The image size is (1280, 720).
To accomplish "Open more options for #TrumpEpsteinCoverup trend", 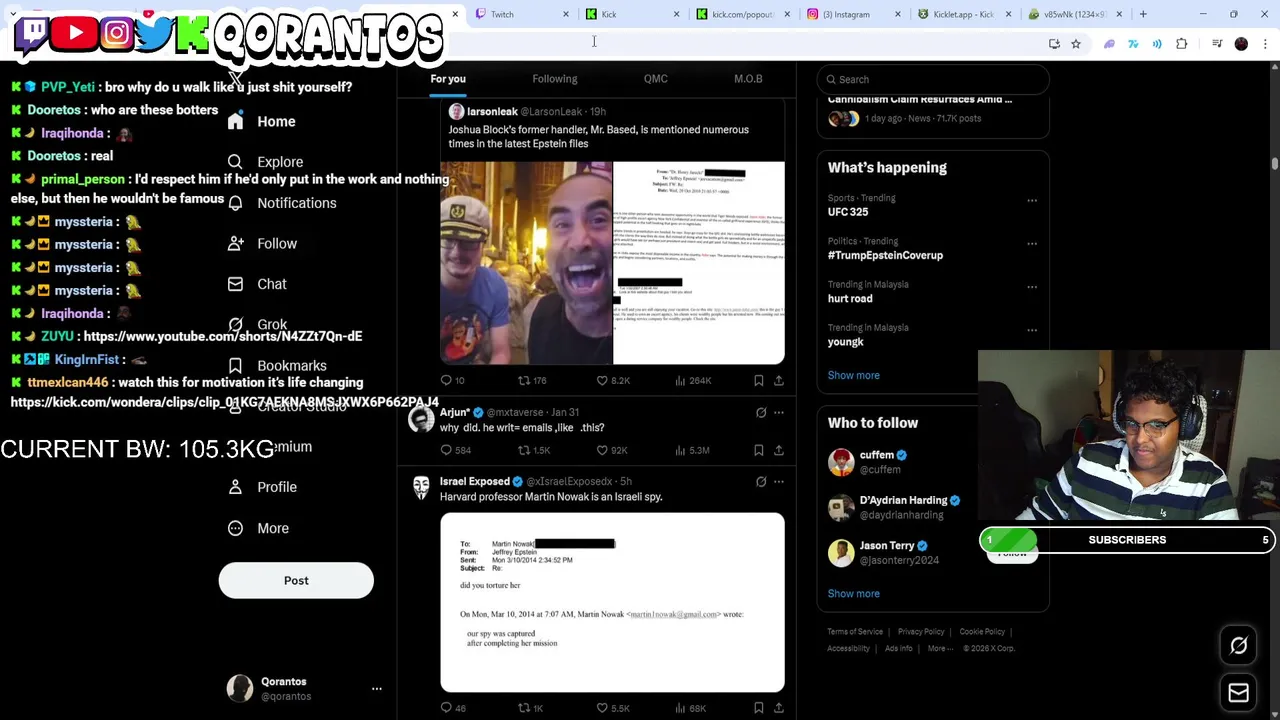I will pyautogui.click(x=1032, y=243).
